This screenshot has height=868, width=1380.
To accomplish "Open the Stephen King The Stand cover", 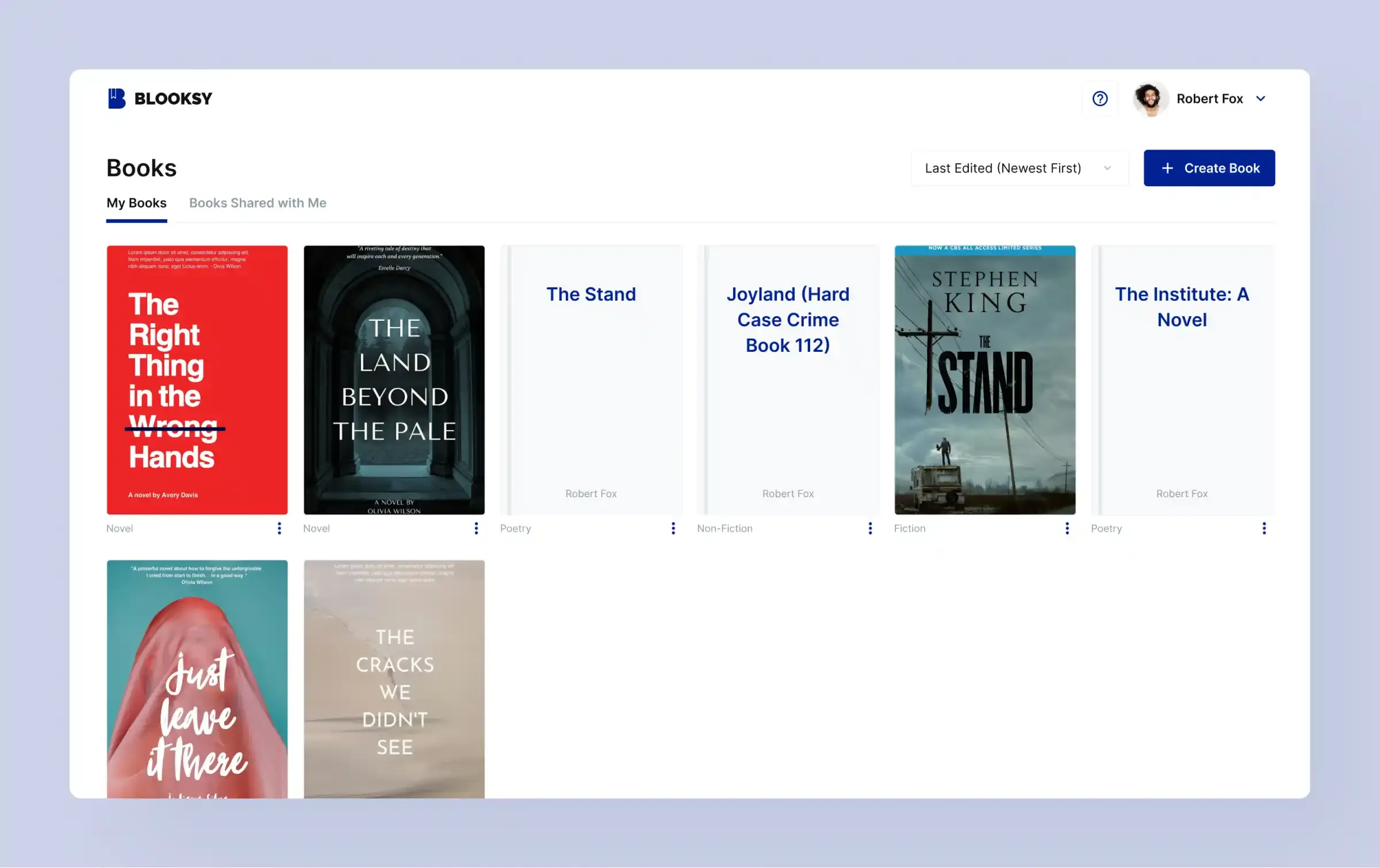I will (985, 380).
